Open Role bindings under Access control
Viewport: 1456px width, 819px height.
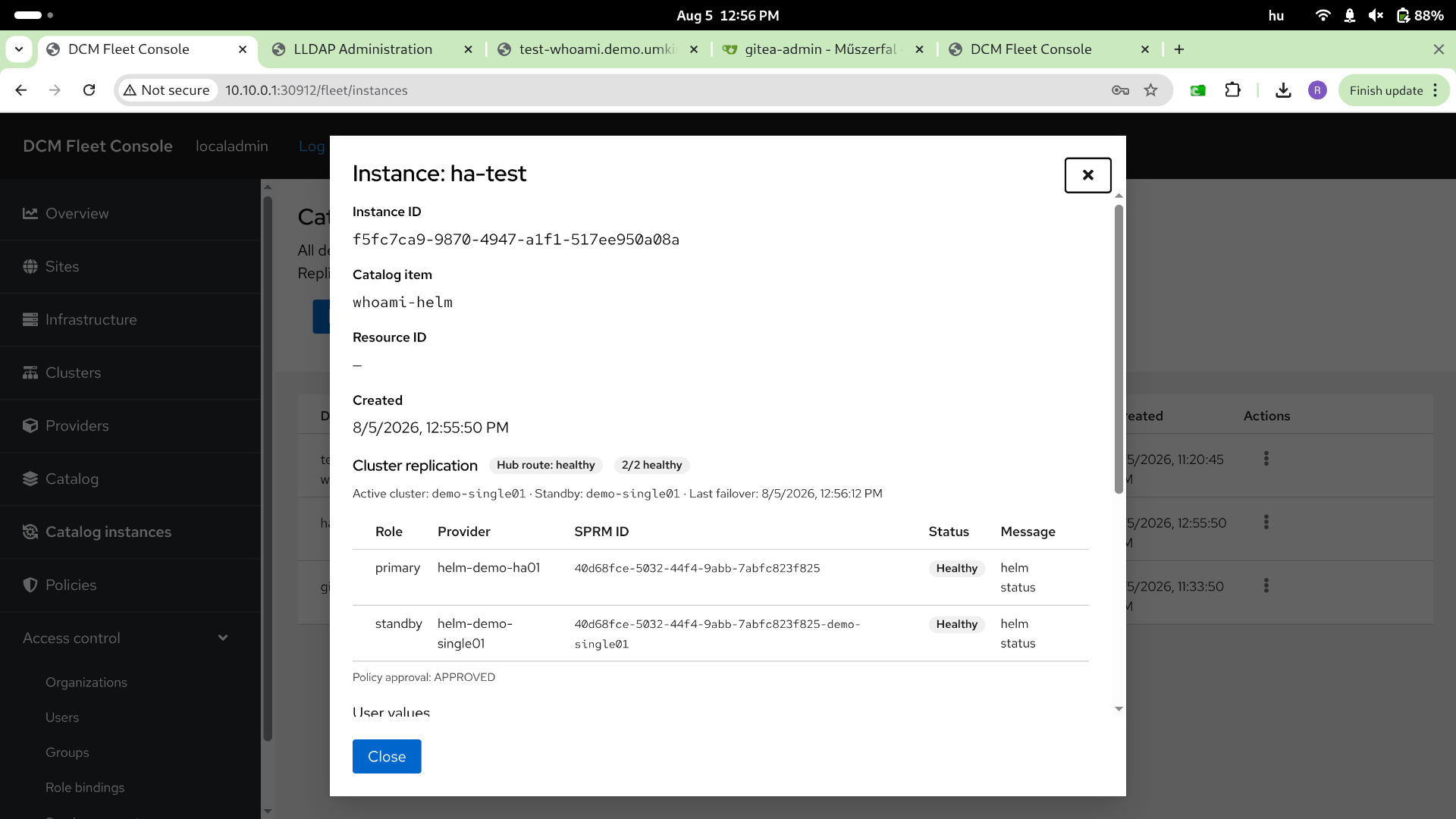[85, 787]
